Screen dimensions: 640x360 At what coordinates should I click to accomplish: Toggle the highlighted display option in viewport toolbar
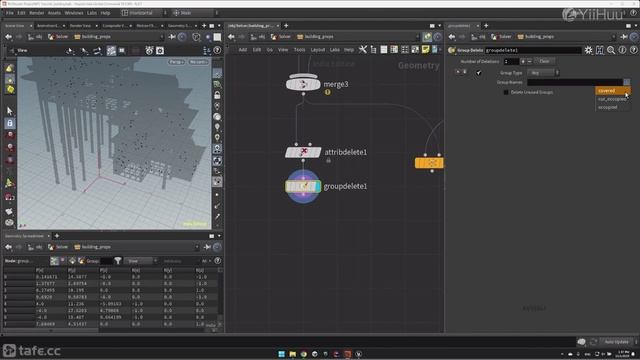[x=111, y=51]
